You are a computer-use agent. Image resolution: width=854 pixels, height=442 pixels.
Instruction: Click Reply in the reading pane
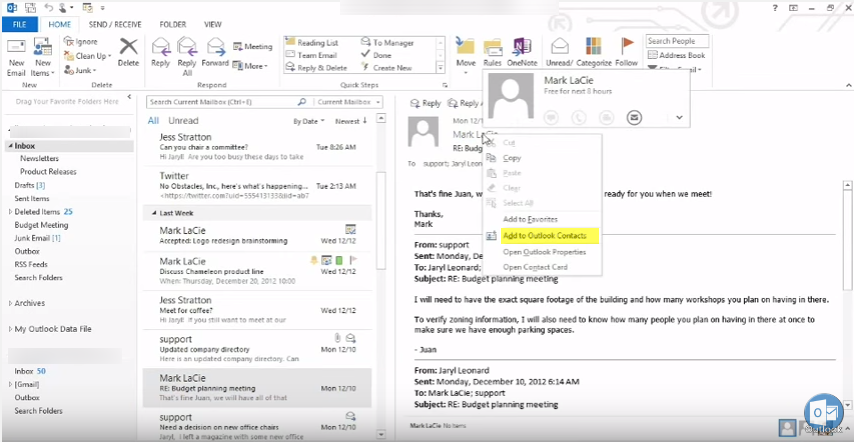(425, 103)
